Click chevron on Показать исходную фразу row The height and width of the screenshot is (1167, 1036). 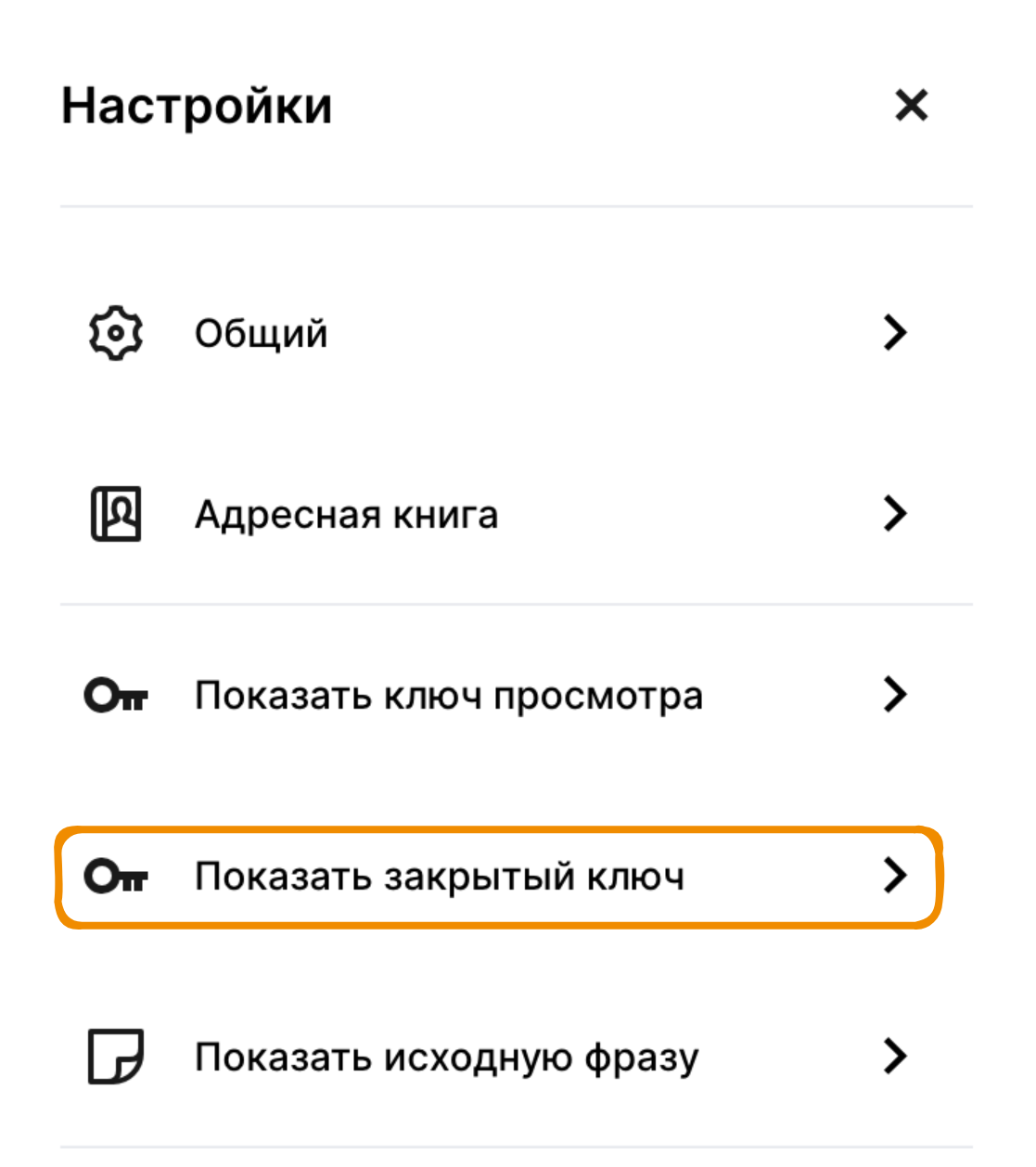894,1056
